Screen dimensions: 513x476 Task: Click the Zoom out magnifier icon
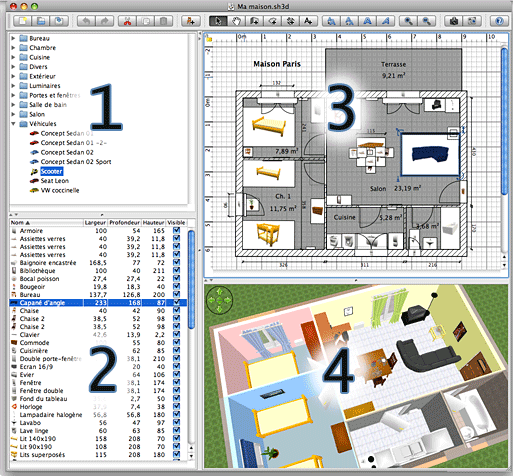[x=427, y=21]
